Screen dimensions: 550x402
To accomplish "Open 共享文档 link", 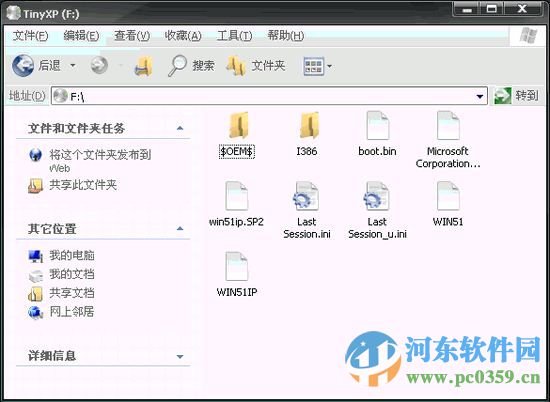I will point(72,293).
